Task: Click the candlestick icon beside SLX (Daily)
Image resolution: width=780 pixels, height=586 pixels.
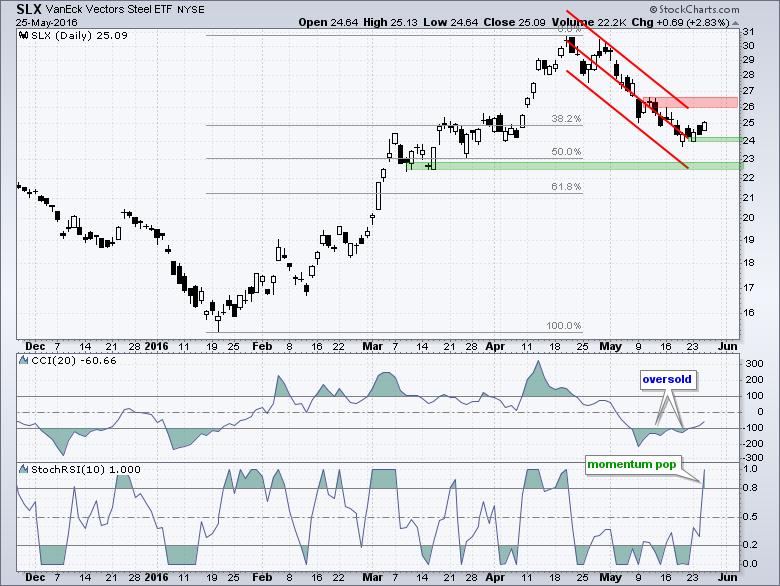Action: (24, 35)
